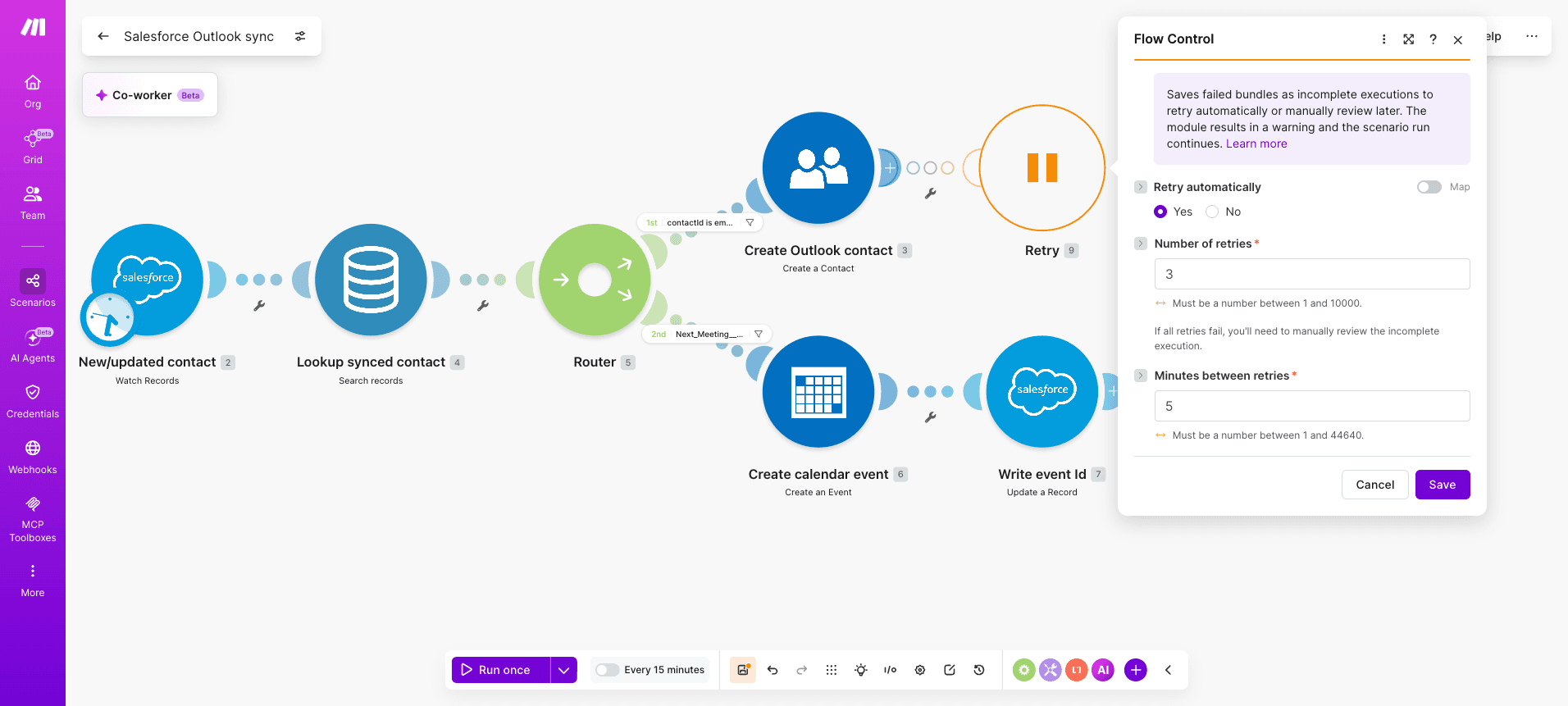Image resolution: width=1568 pixels, height=706 pixels.
Task: Undo the last change
Action: point(773,670)
